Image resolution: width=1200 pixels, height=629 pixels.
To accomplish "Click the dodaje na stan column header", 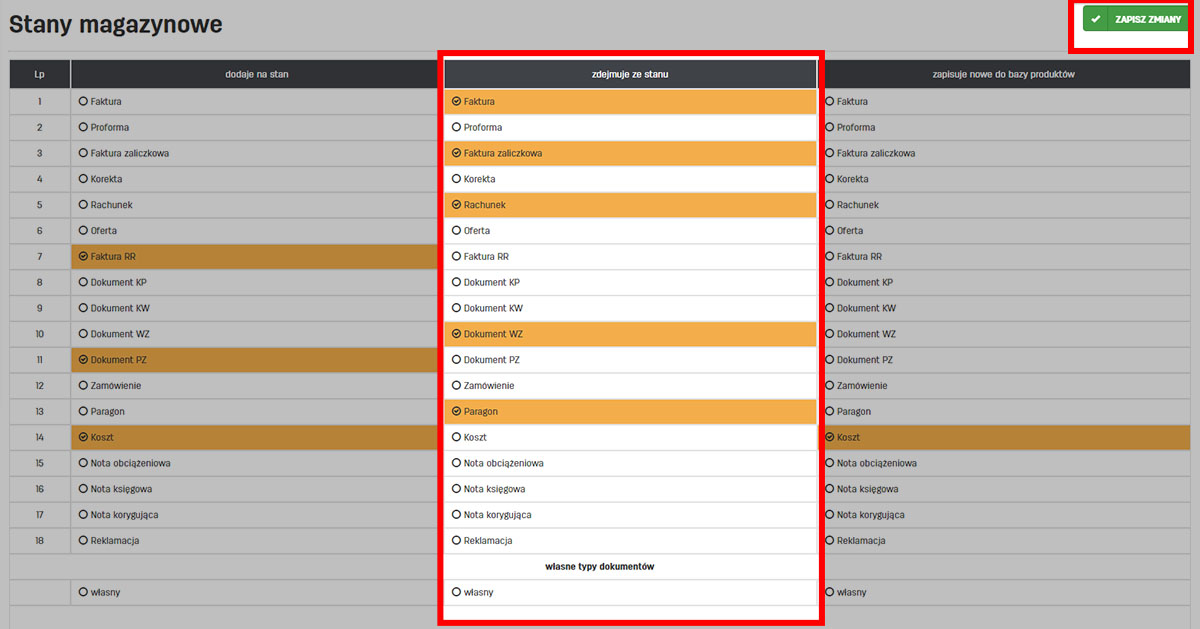I will tap(257, 74).
